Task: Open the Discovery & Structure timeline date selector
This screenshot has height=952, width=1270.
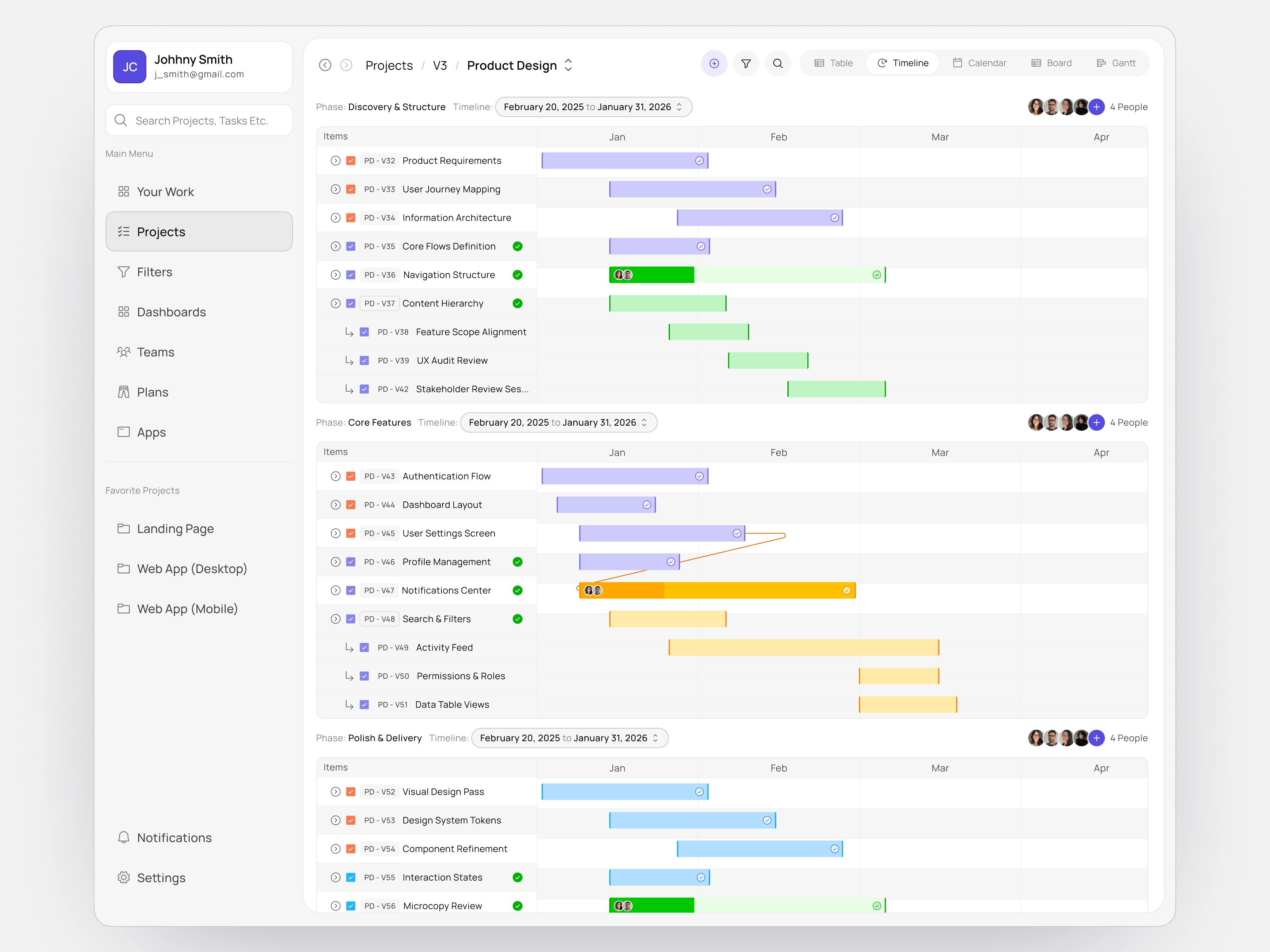Action: [x=594, y=107]
